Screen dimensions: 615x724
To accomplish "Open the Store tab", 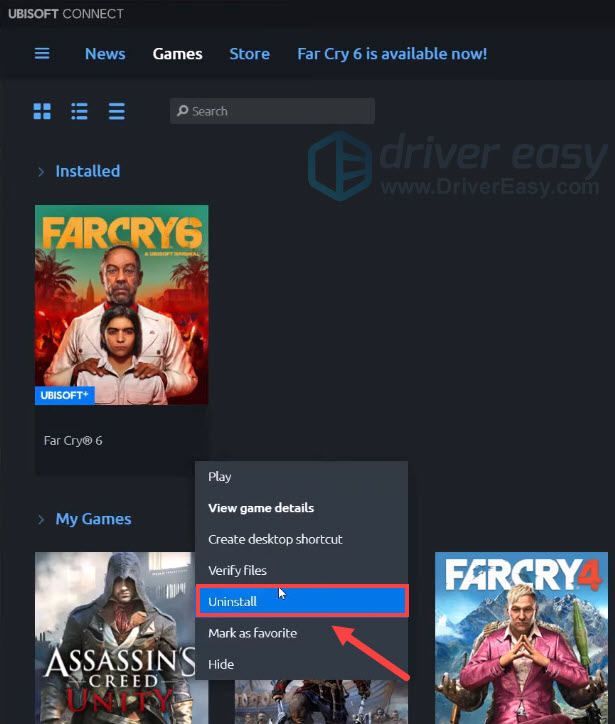I will click(x=250, y=54).
